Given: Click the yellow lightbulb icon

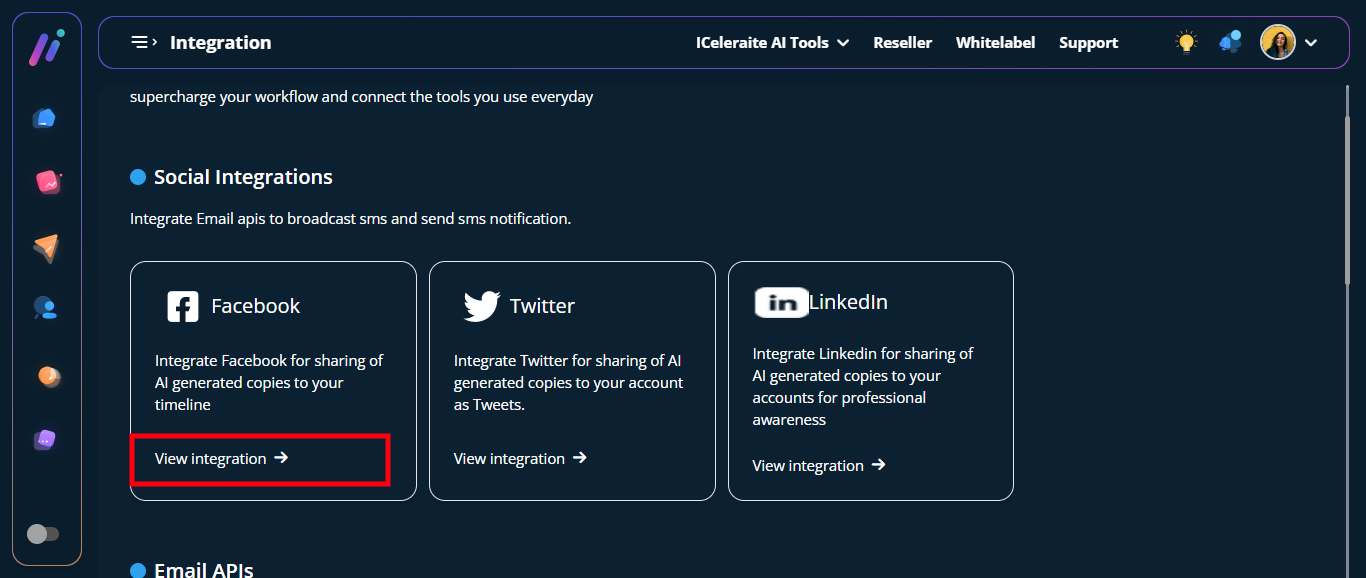Looking at the screenshot, I should [x=1186, y=42].
